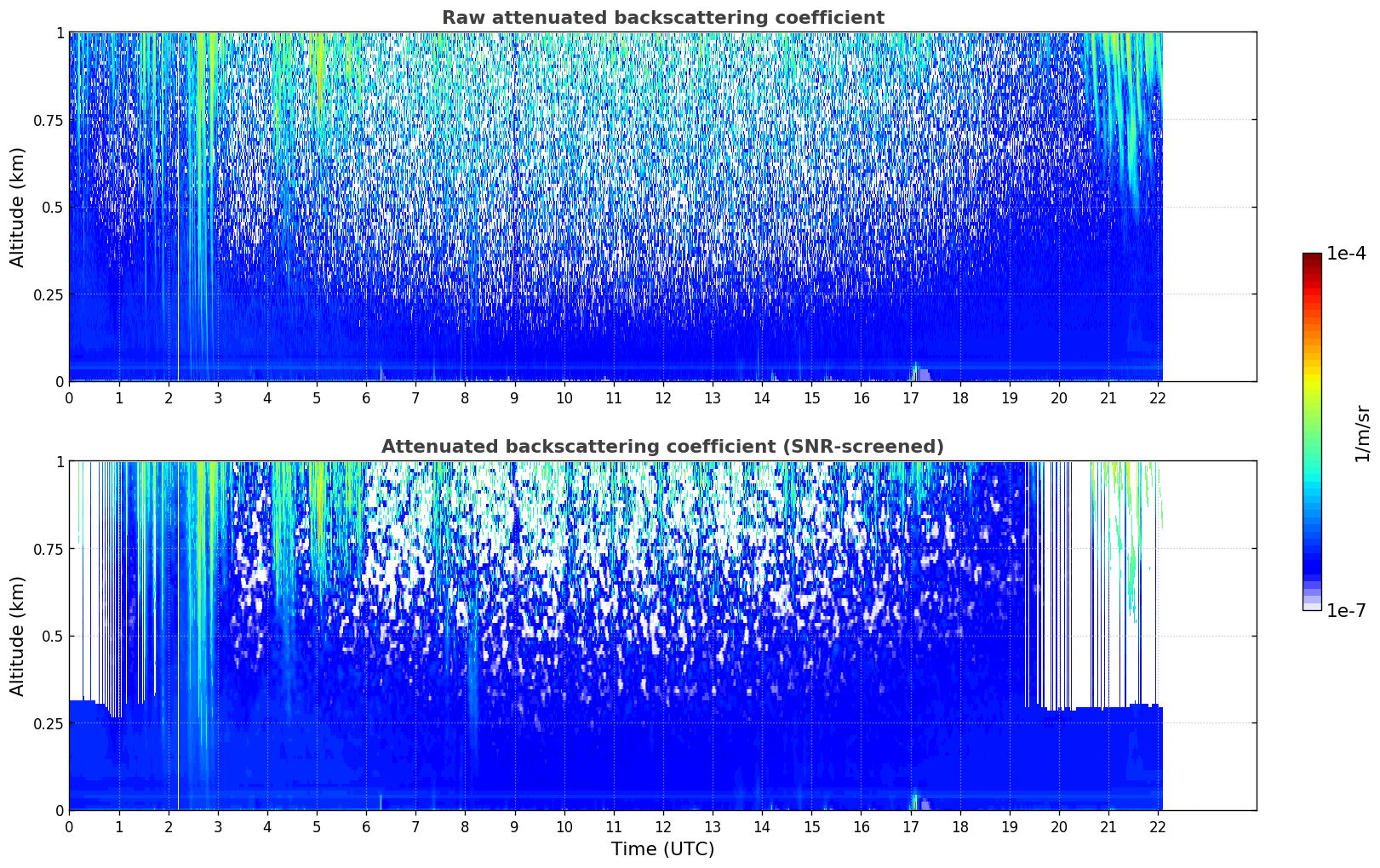The height and width of the screenshot is (868, 1380).
Task: Click the "1/m/sr" colorbar unit label
Action: 1362,432
